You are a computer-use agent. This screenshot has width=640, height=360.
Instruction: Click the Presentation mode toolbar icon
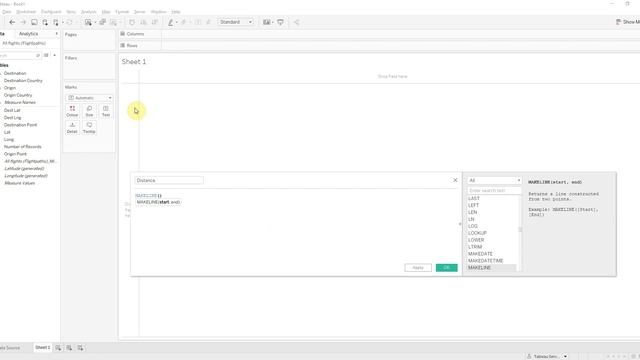click(x=280, y=22)
